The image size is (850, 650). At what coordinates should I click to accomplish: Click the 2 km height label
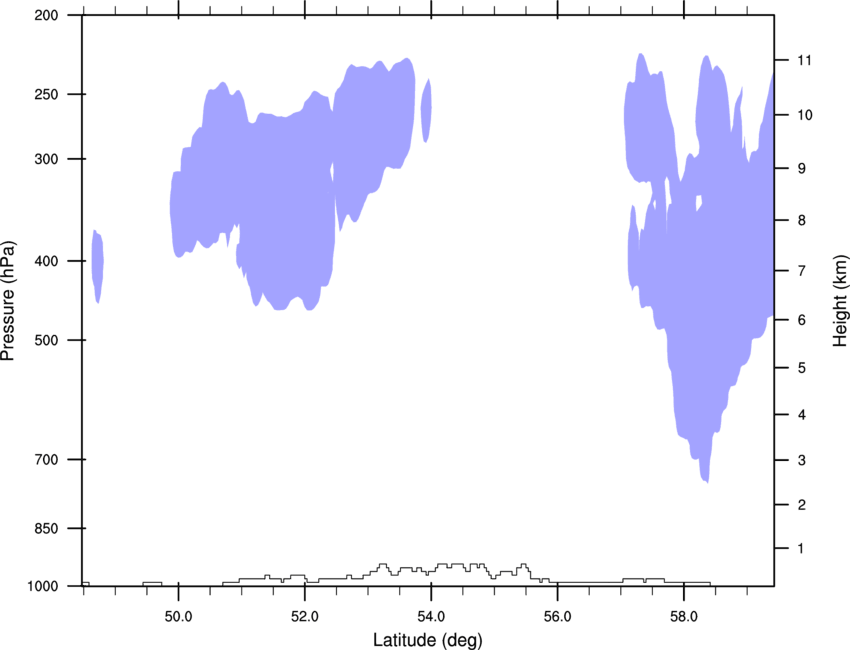802,505
